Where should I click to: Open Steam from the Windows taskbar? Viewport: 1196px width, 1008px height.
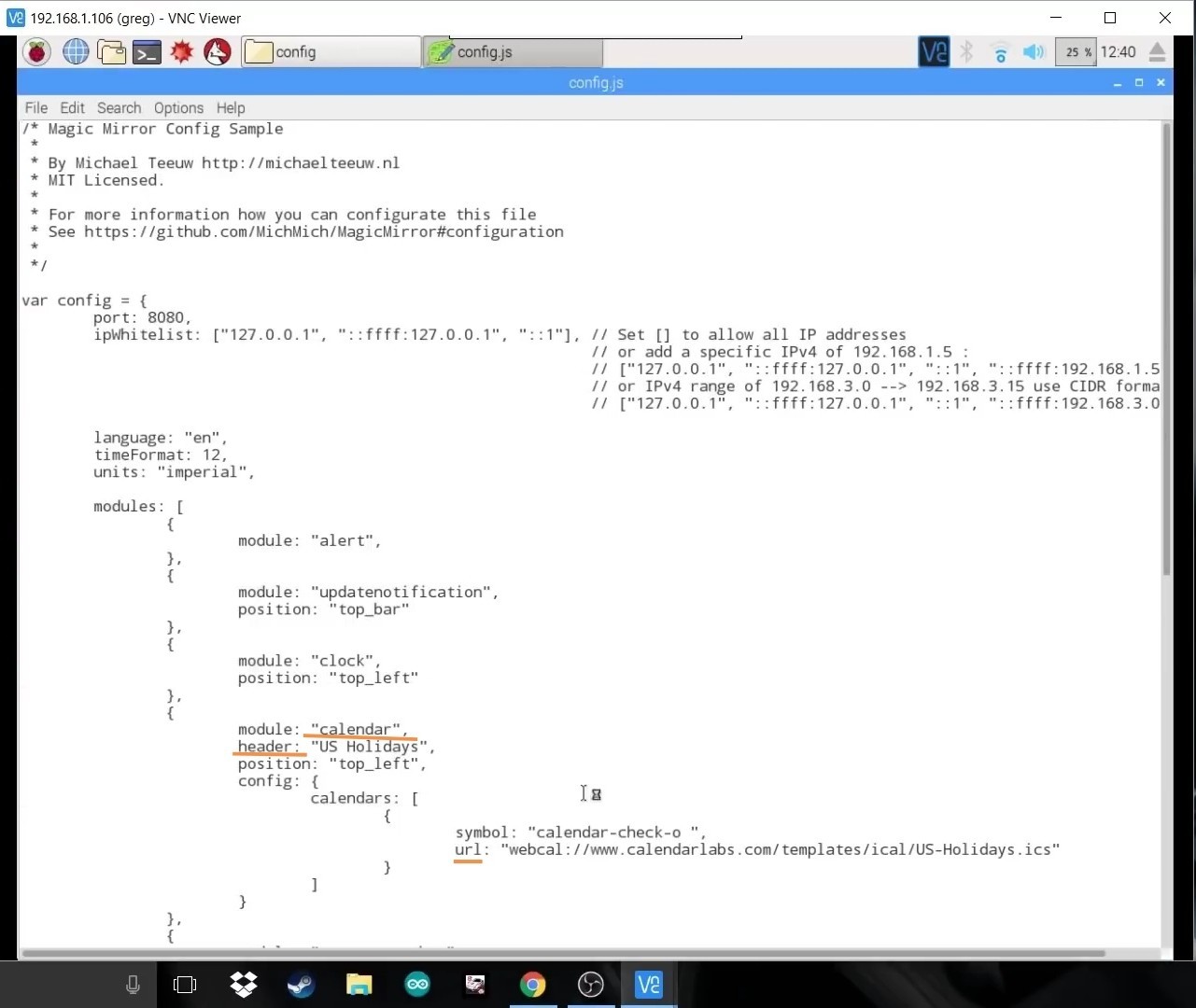click(301, 985)
